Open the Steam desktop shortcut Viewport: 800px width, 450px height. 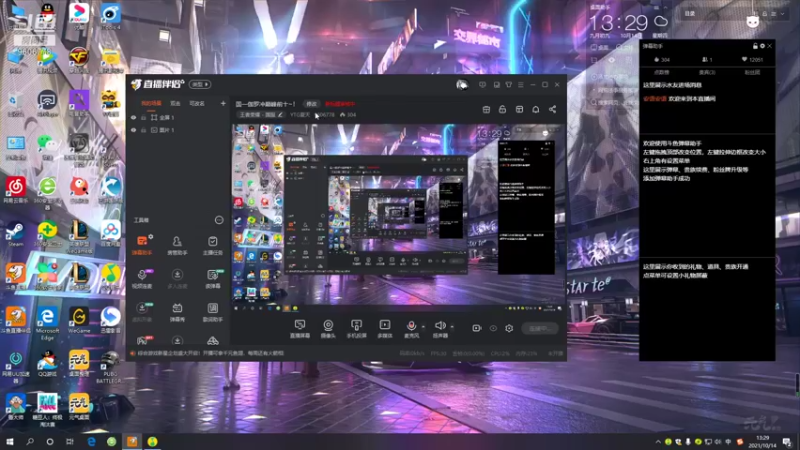coord(15,234)
